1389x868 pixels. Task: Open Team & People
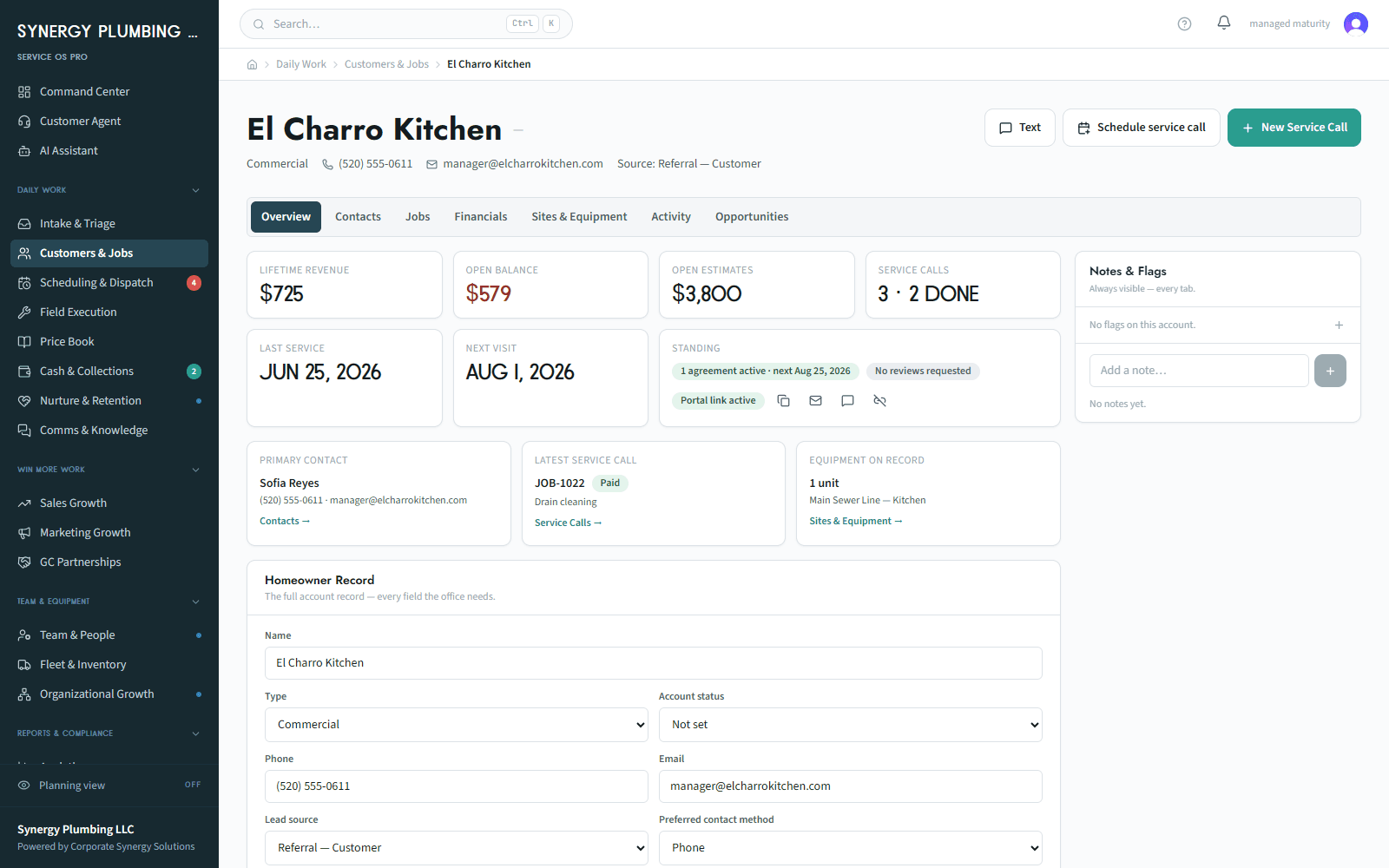point(109,635)
